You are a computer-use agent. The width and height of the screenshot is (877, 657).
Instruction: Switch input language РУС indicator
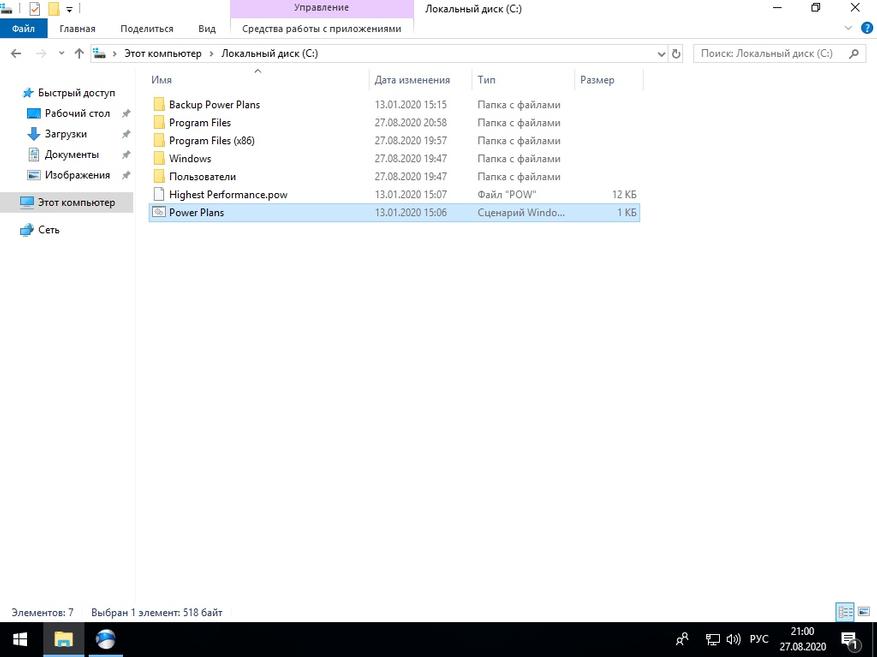[758, 639]
